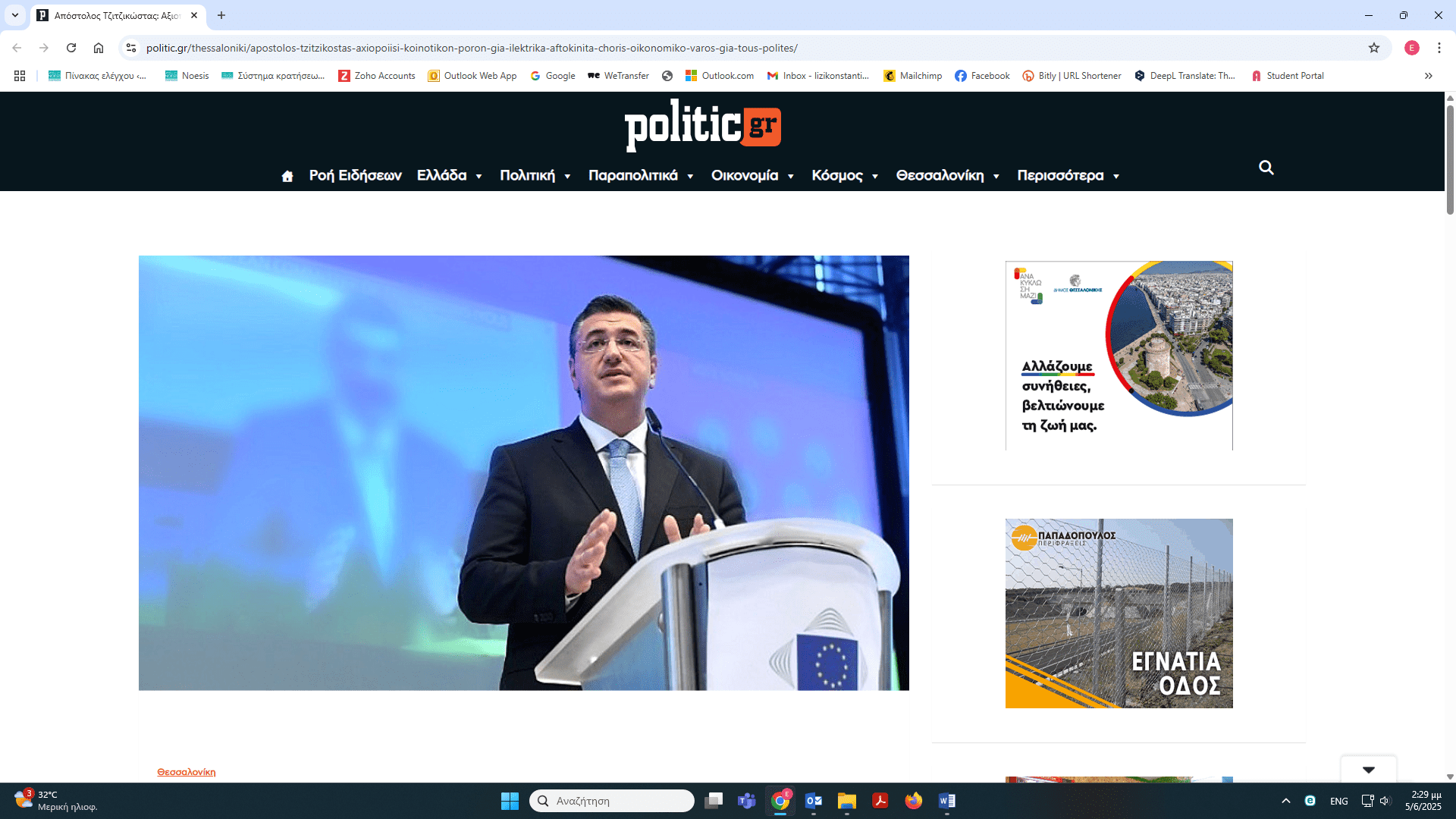Click the home icon in site navigation
Screen dimensions: 1456x819
[287, 176]
